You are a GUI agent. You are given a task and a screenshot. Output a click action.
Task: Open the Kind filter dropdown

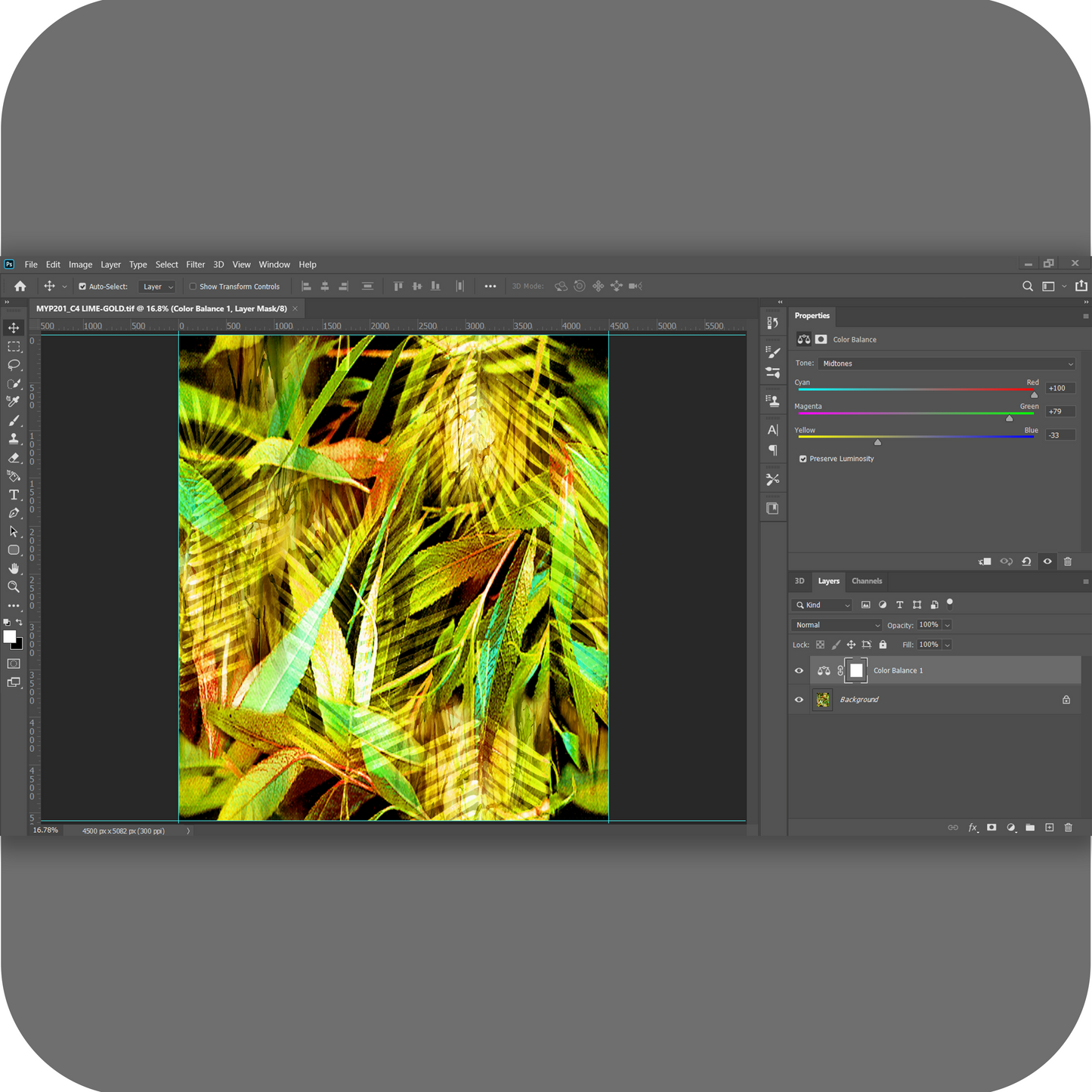click(x=822, y=605)
